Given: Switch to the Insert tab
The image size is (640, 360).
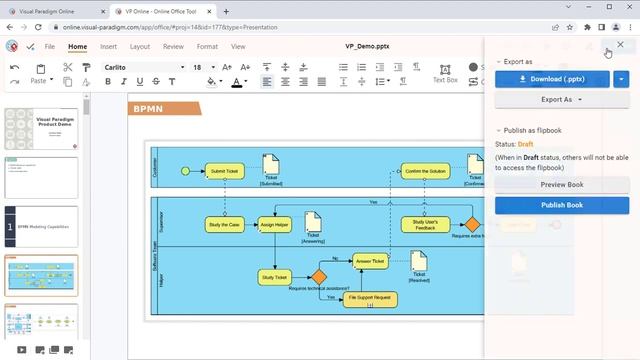Looking at the screenshot, I should 109,47.
